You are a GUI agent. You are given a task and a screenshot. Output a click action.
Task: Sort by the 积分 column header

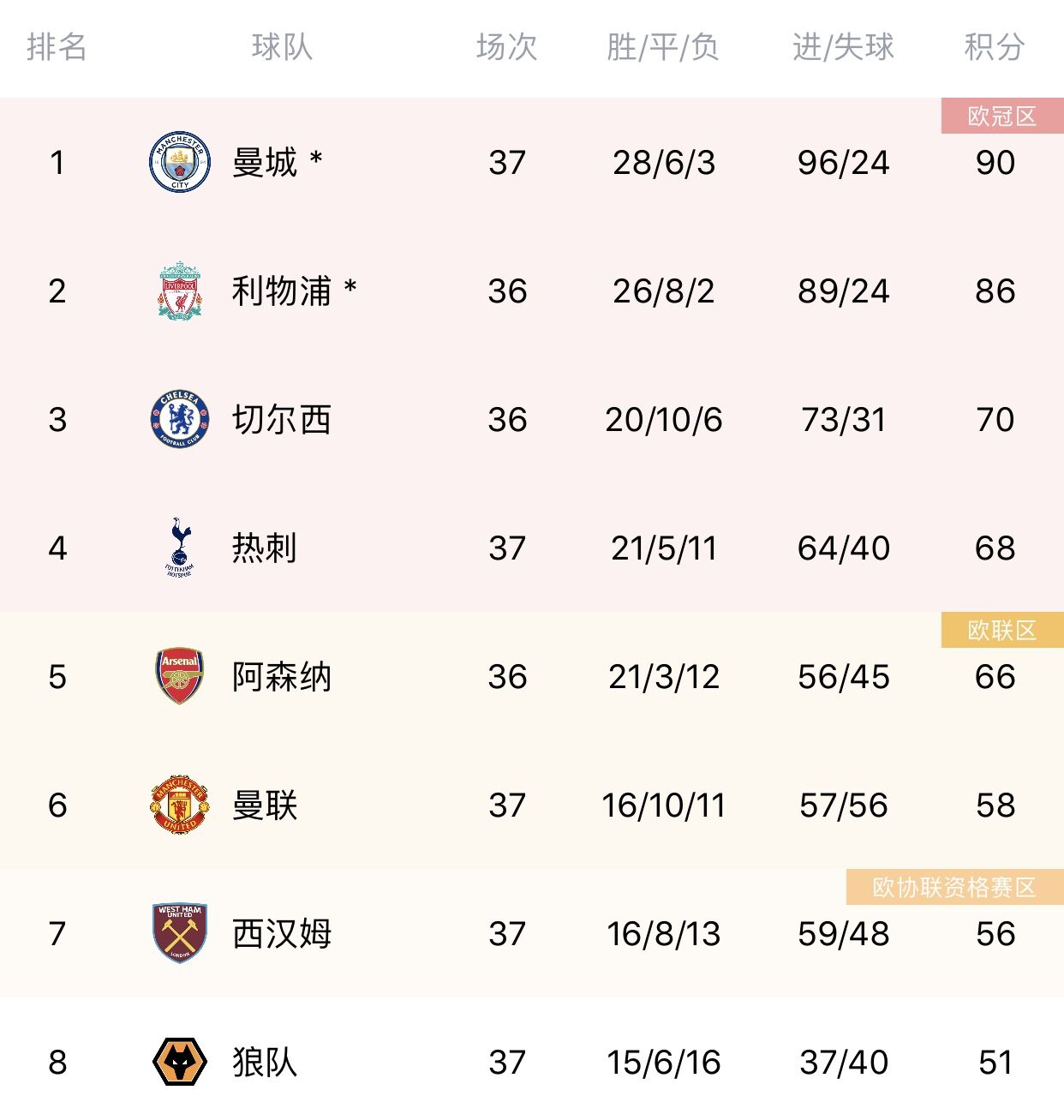tap(995, 46)
